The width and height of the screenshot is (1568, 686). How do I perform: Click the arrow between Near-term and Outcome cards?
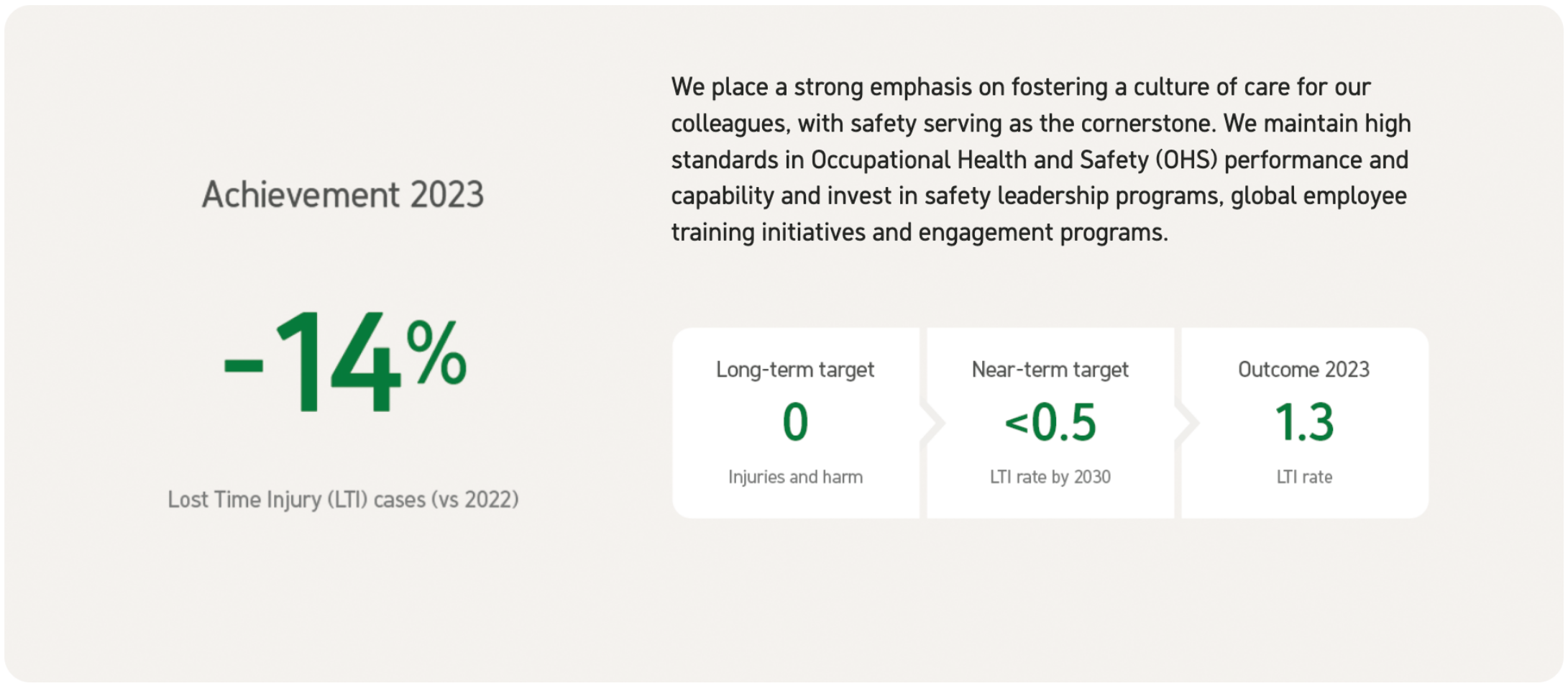(1186, 423)
